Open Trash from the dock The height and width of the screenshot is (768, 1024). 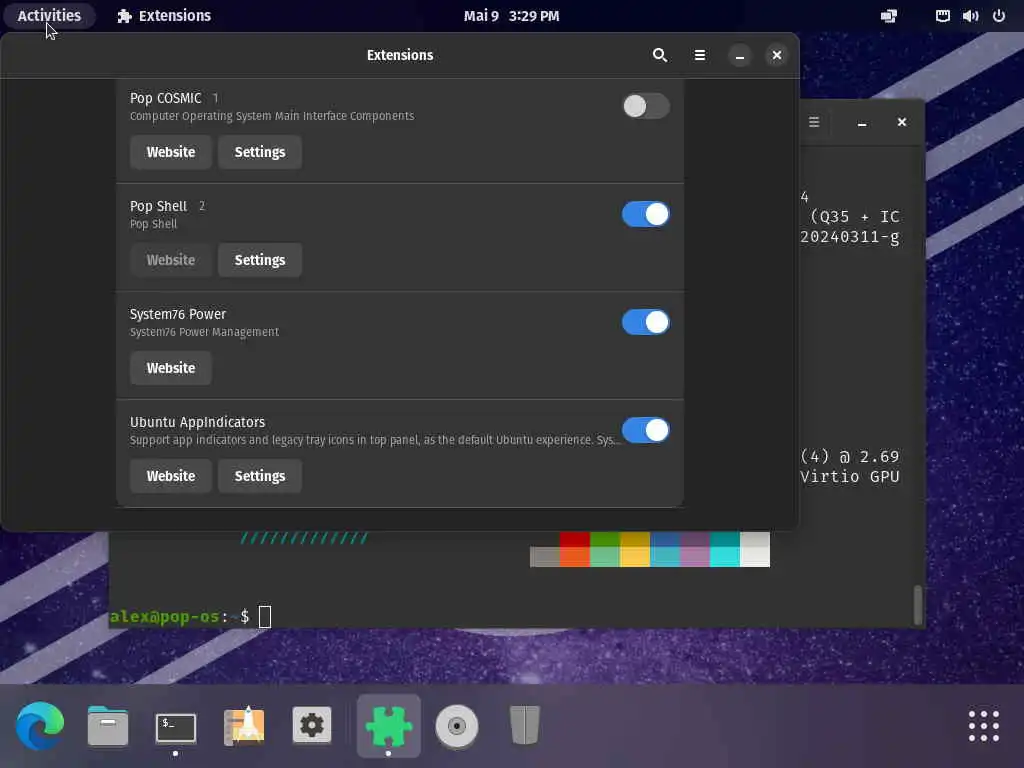point(524,726)
